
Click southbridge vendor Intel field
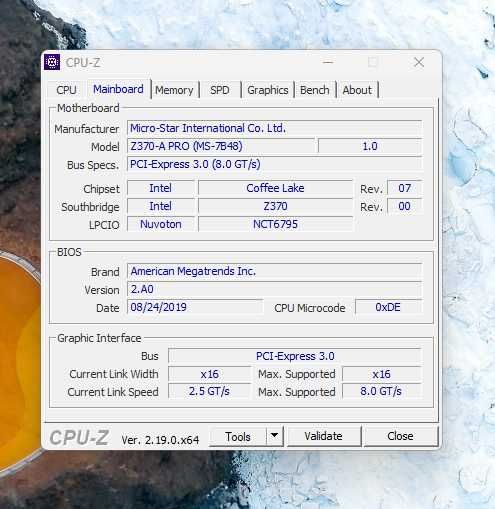click(161, 206)
